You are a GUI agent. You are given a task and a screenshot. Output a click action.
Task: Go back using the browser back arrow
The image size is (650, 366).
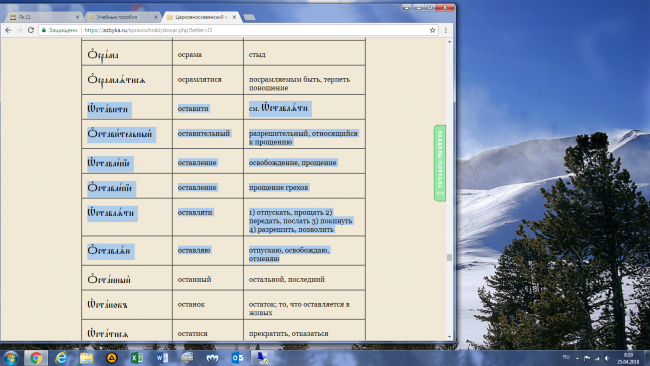tap(8, 30)
